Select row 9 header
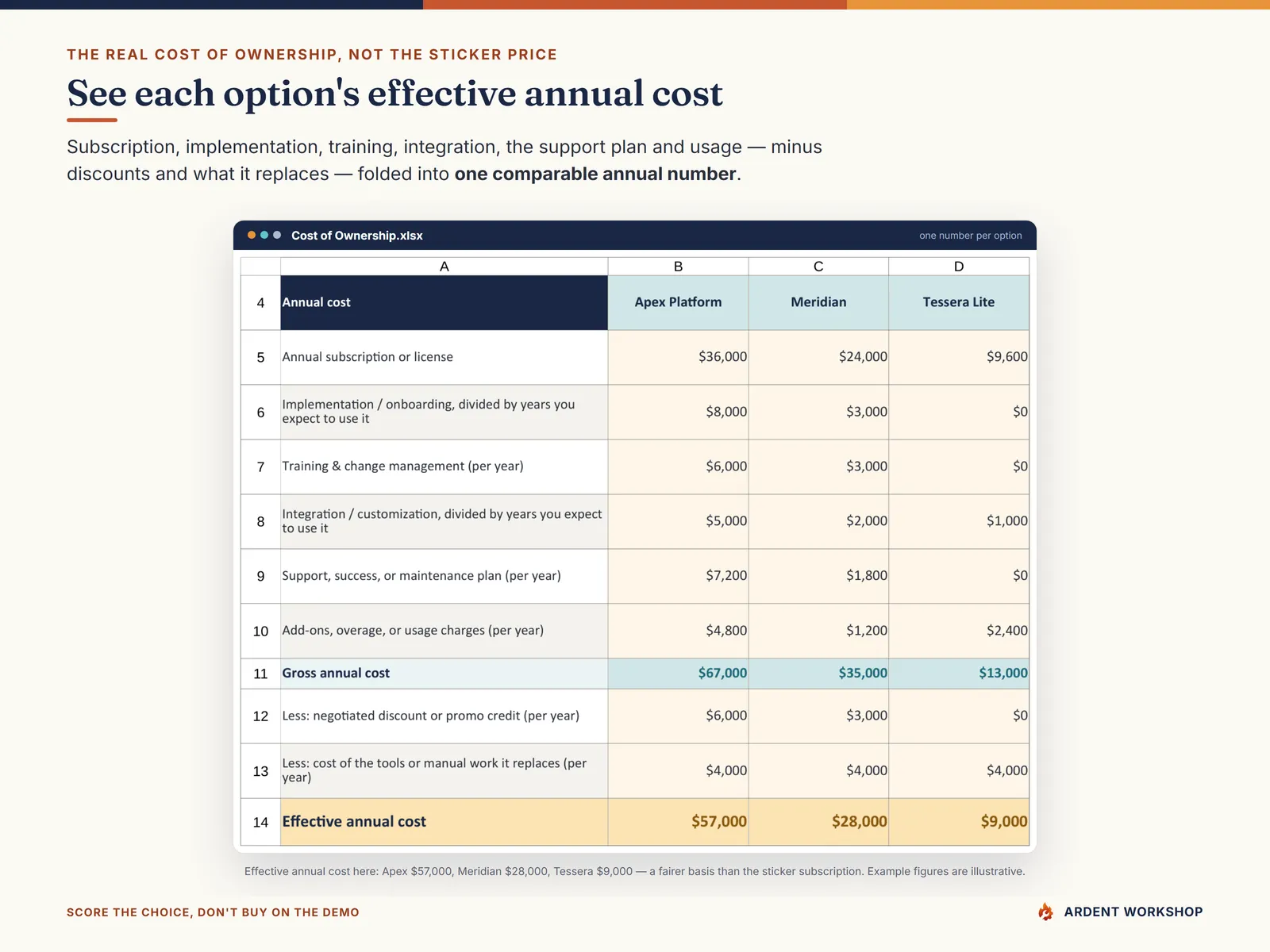 pos(260,576)
